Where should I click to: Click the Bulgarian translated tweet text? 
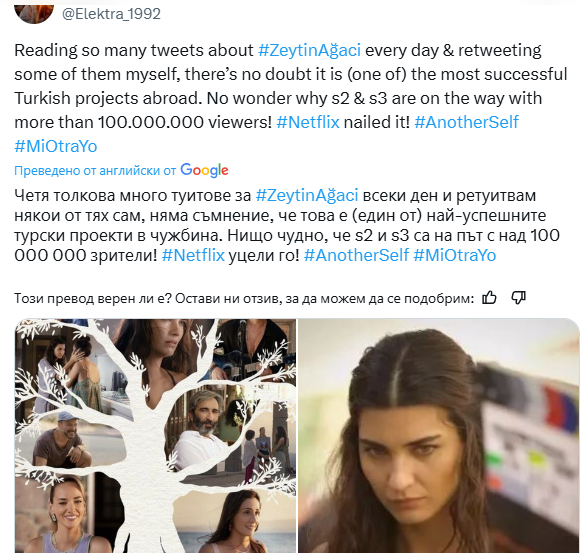pyautogui.click(x=287, y=225)
